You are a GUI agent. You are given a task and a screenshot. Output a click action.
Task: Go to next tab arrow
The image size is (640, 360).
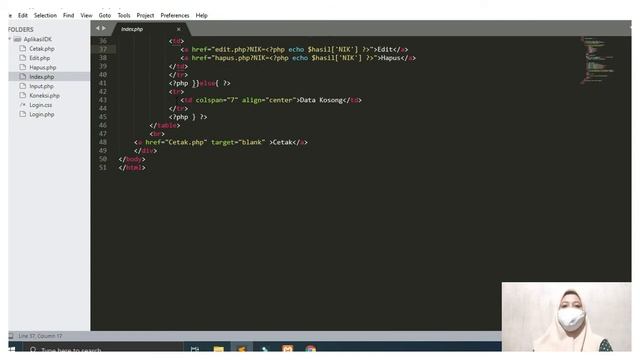pyautogui.click(x=104, y=28)
